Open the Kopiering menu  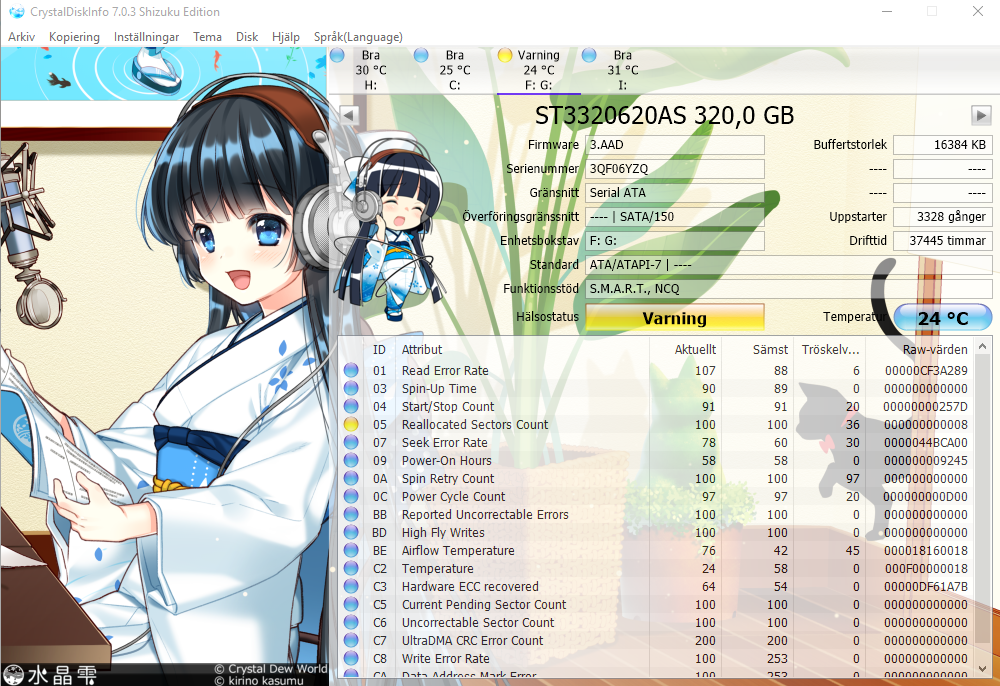pos(74,37)
